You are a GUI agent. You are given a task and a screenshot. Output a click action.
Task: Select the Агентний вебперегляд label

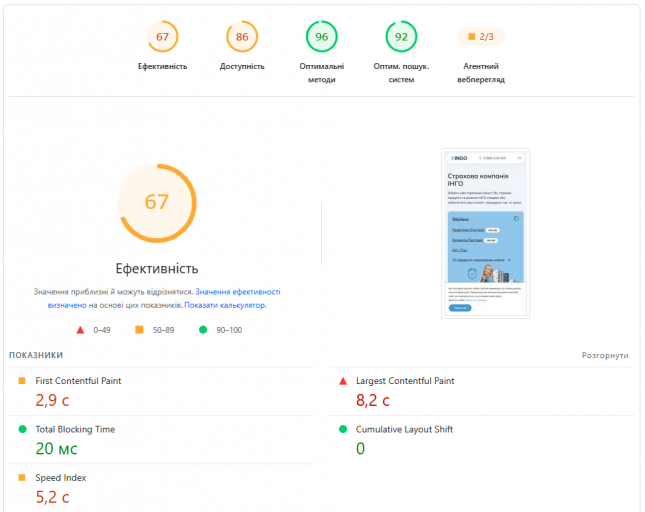click(x=481, y=73)
